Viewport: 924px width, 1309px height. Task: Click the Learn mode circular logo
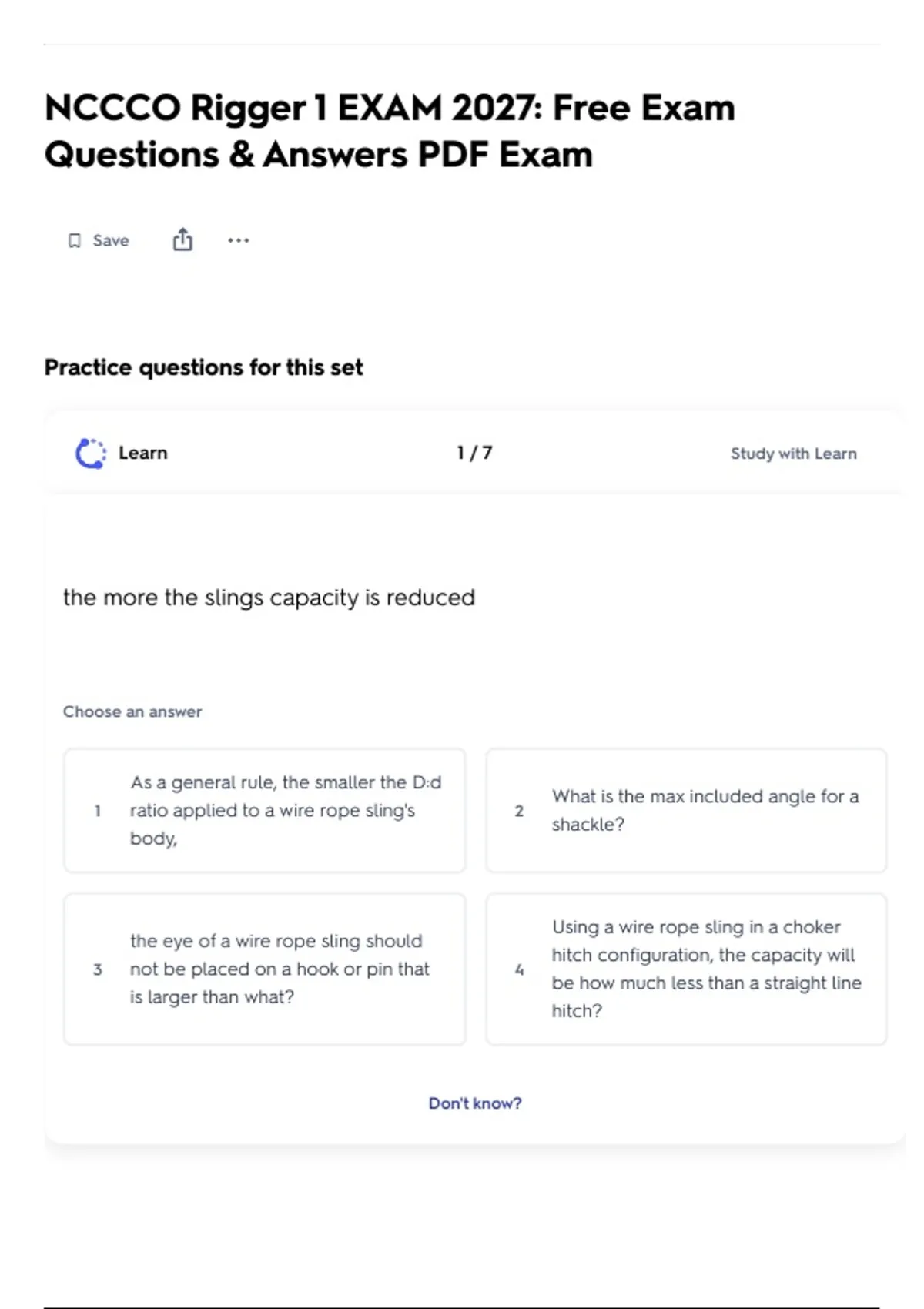(x=91, y=454)
